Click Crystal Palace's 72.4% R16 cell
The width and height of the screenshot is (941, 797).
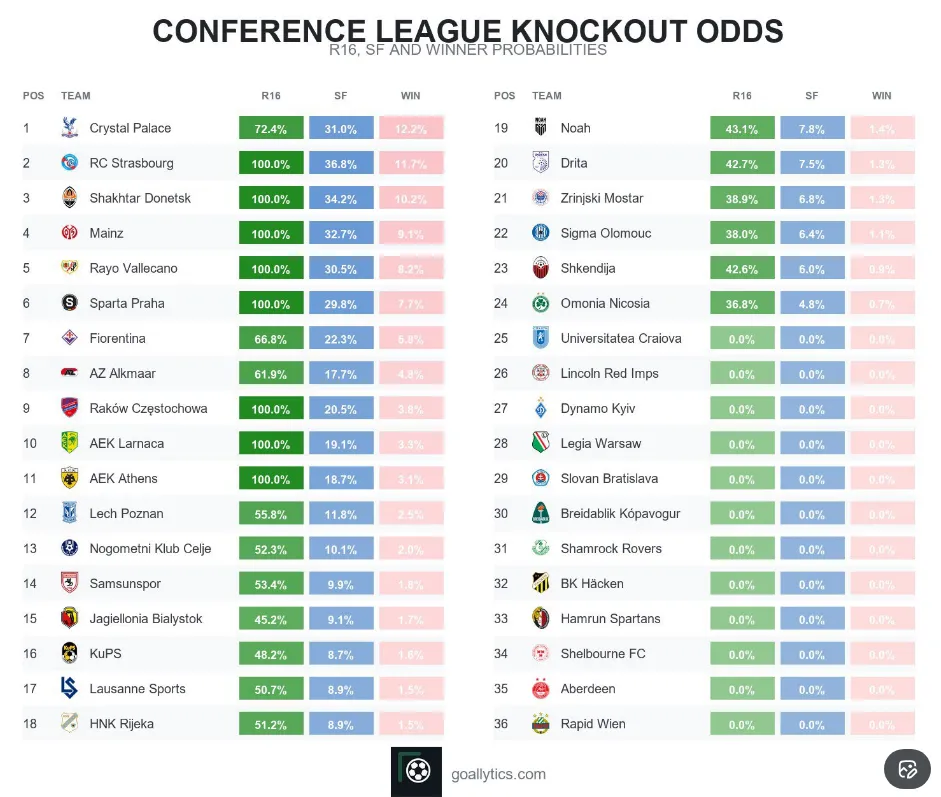[271, 129]
